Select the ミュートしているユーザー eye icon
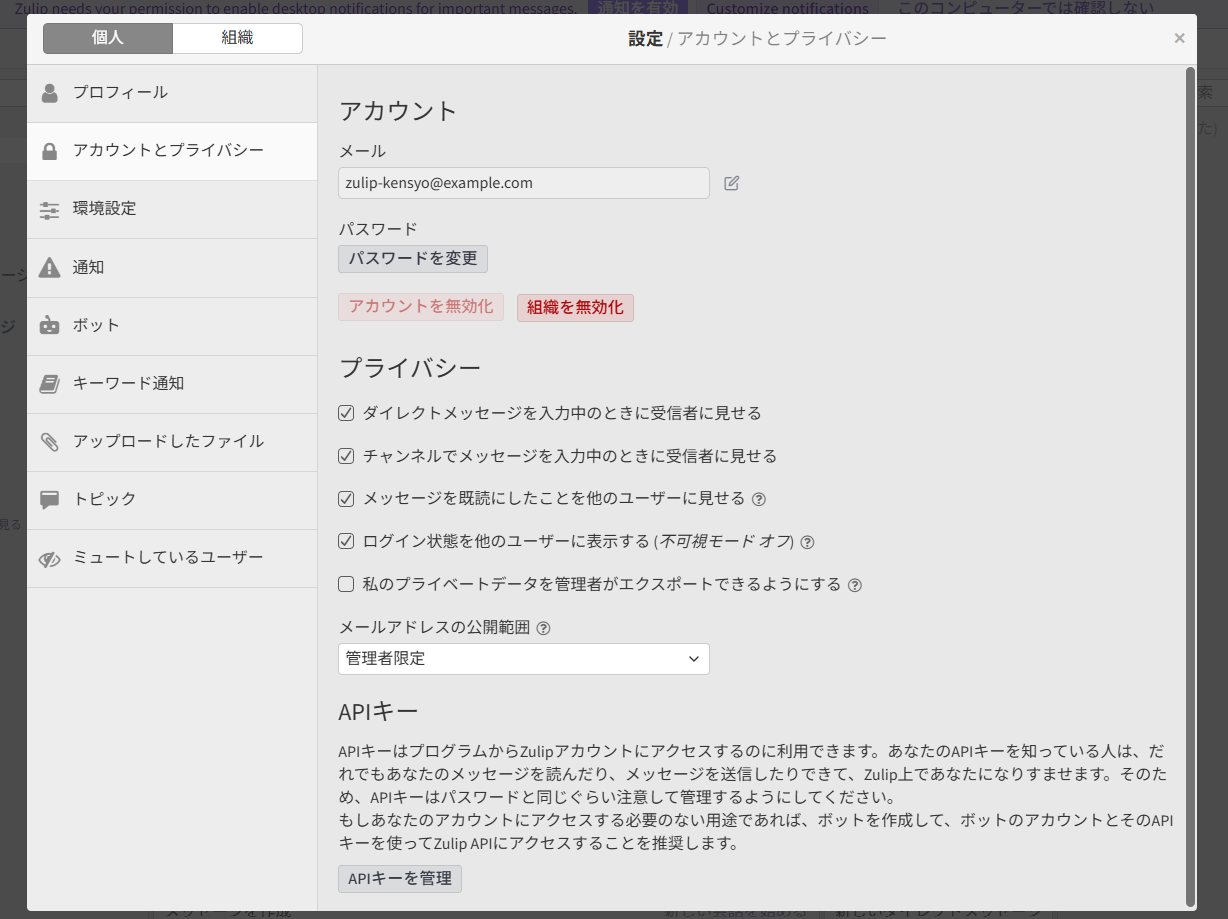This screenshot has height=919, width=1228. point(49,558)
